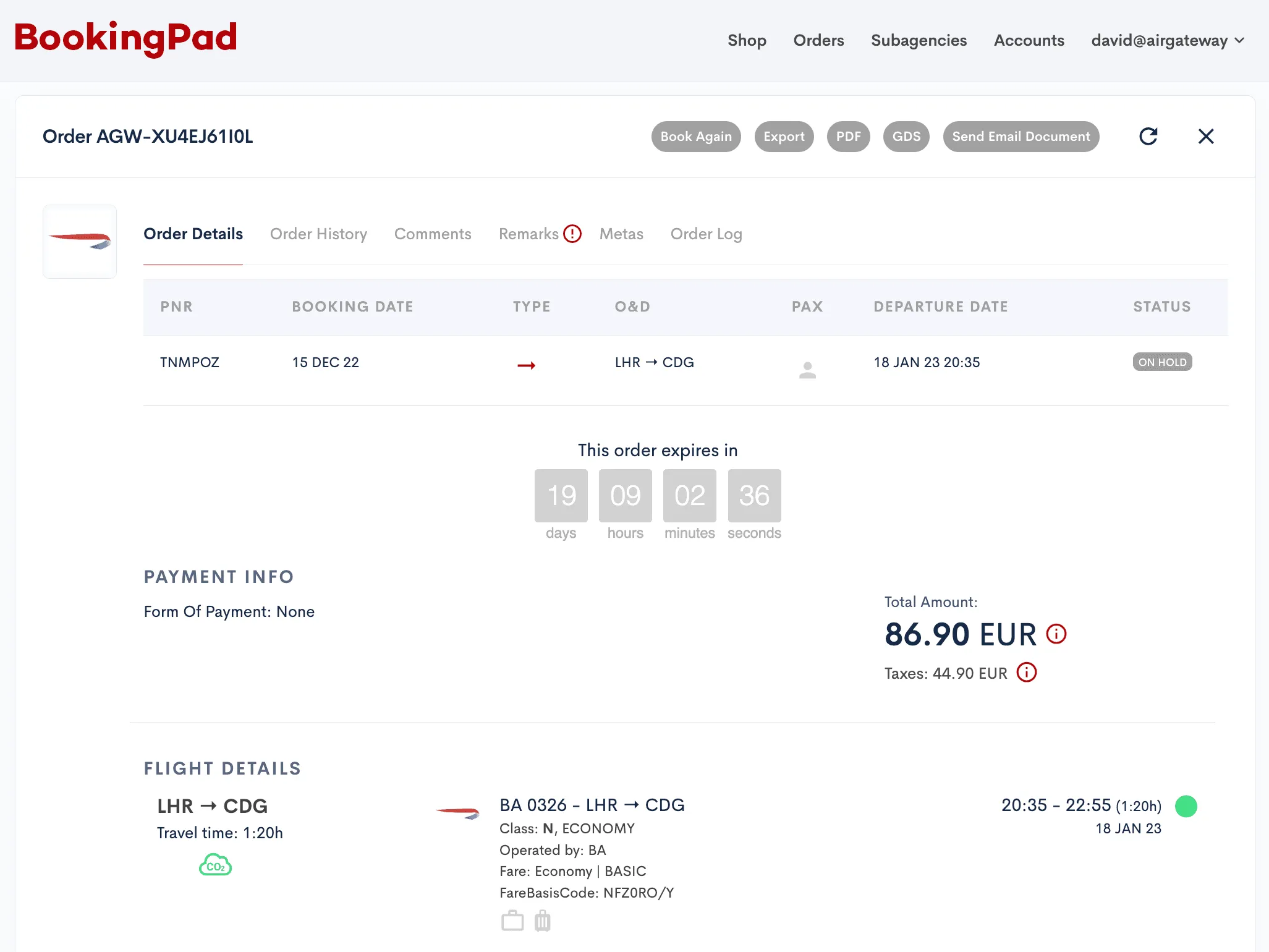This screenshot has width=1269, height=952.
Task: Open the Comments tab
Action: [x=433, y=234]
